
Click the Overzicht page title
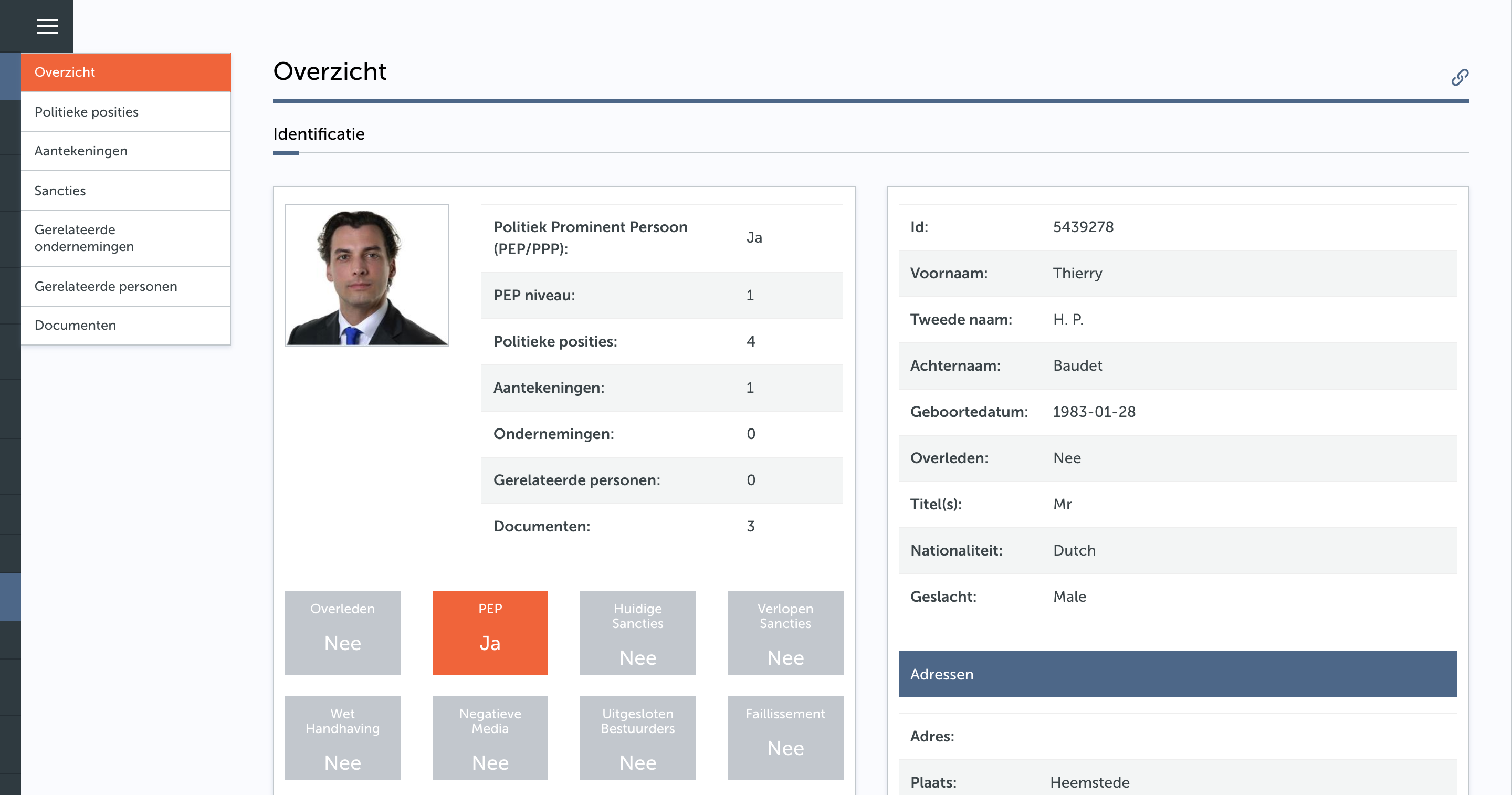[x=329, y=71]
